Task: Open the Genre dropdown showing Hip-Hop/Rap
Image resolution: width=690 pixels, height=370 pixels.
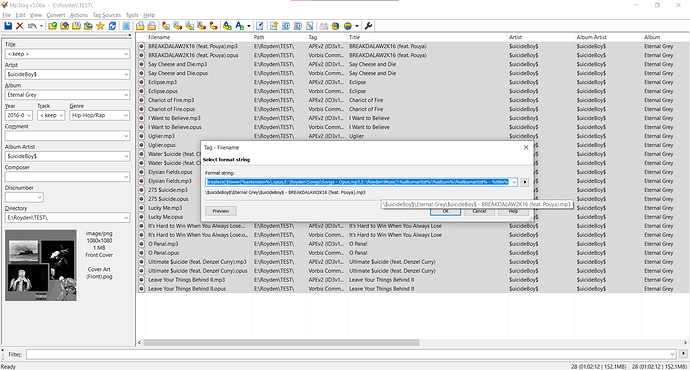Action: [x=126, y=115]
